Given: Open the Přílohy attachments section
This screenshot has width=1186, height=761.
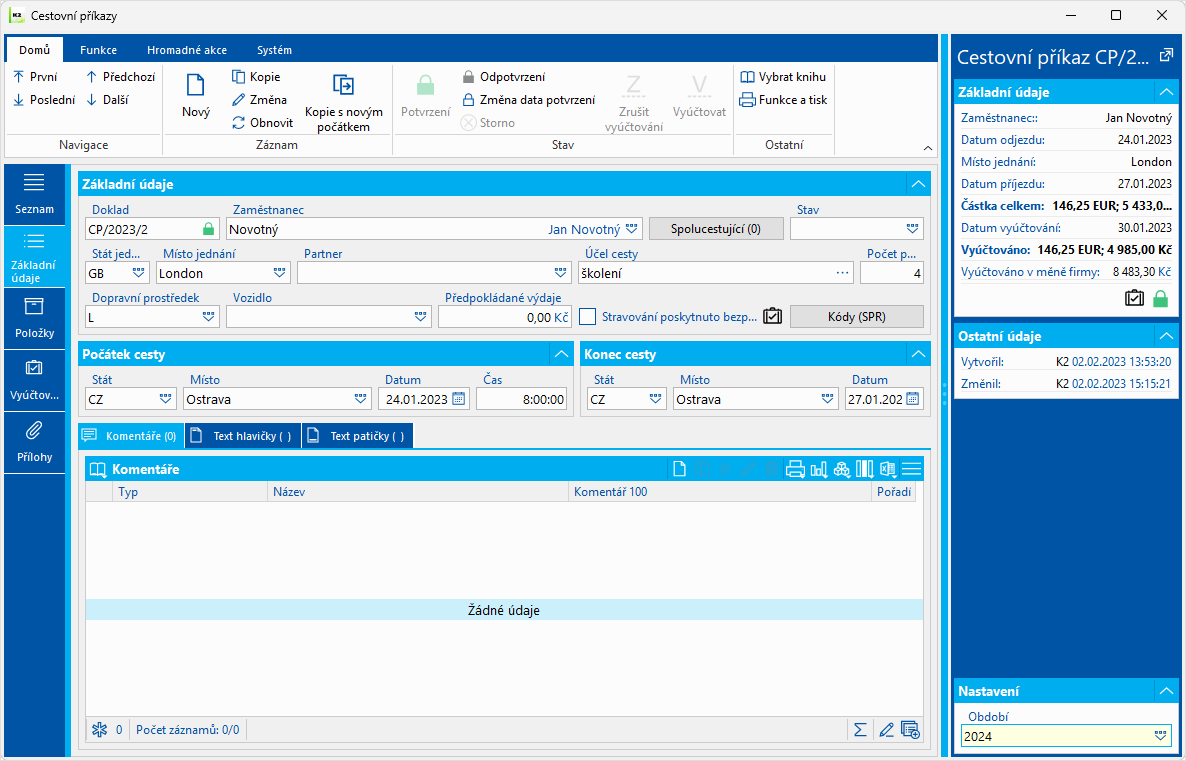Looking at the screenshot, I should click(35, 442).
